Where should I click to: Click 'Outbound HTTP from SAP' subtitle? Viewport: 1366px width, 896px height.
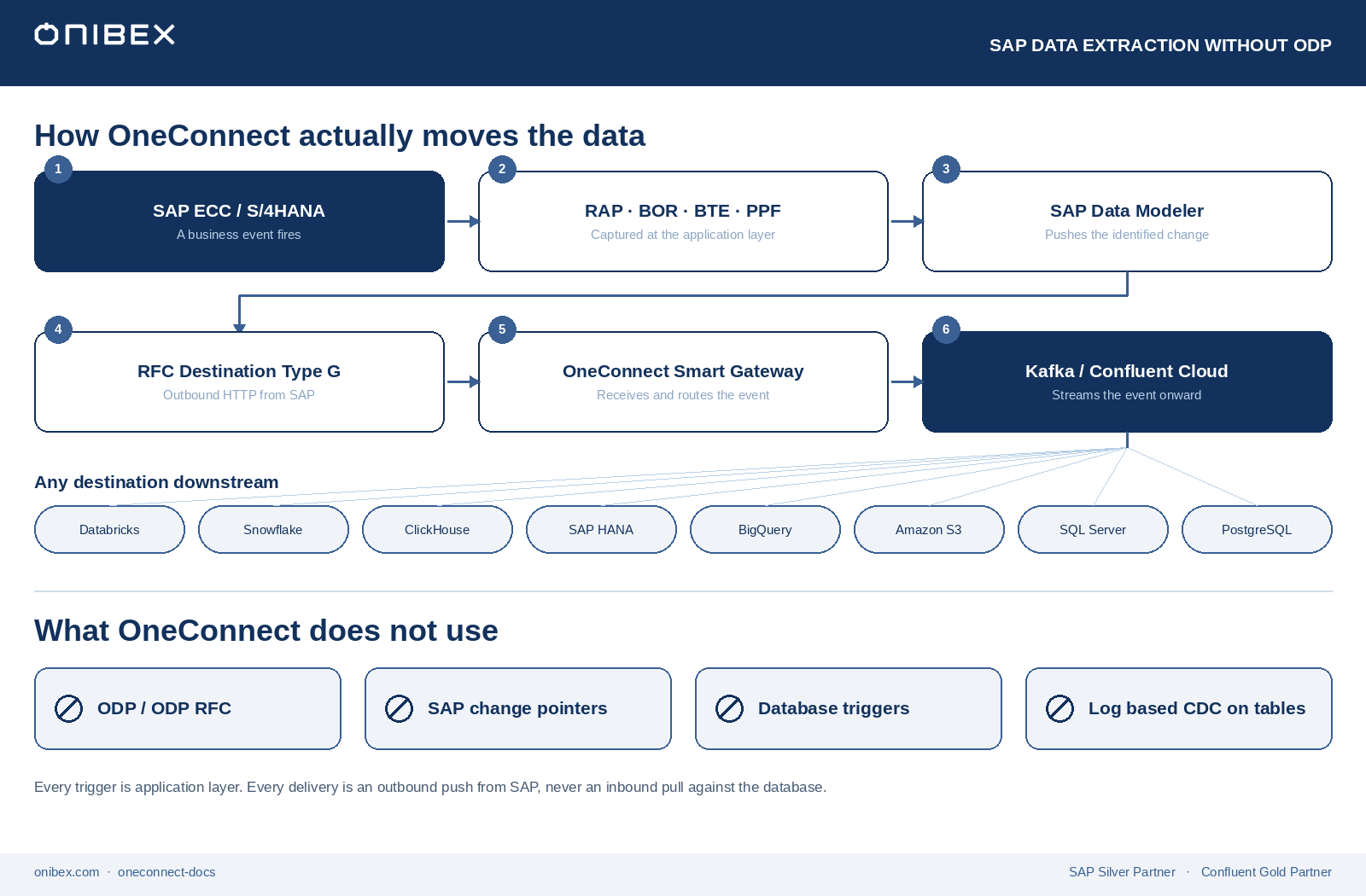[x=239, y=395]
